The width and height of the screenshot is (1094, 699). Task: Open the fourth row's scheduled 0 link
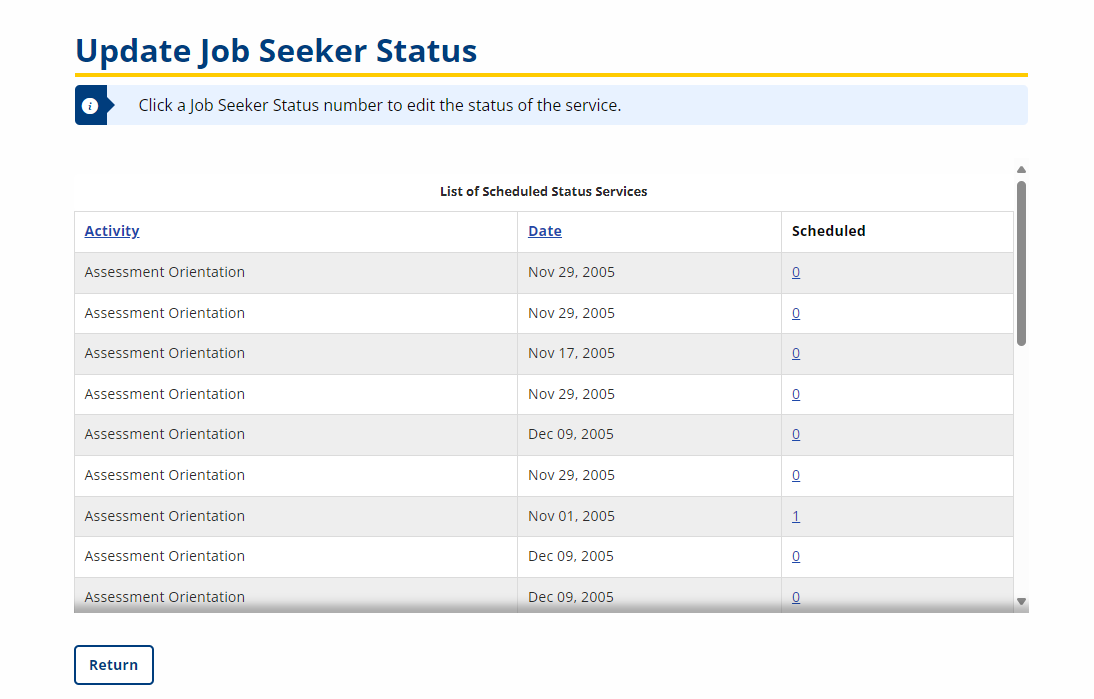[x=796, y=394]
